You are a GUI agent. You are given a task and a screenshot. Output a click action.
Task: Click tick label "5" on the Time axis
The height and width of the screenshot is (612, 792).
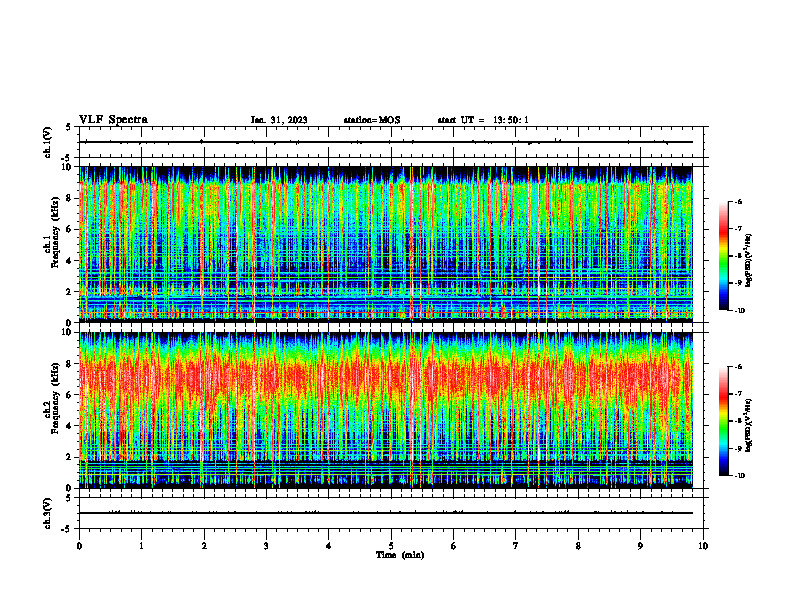point(391,546)
